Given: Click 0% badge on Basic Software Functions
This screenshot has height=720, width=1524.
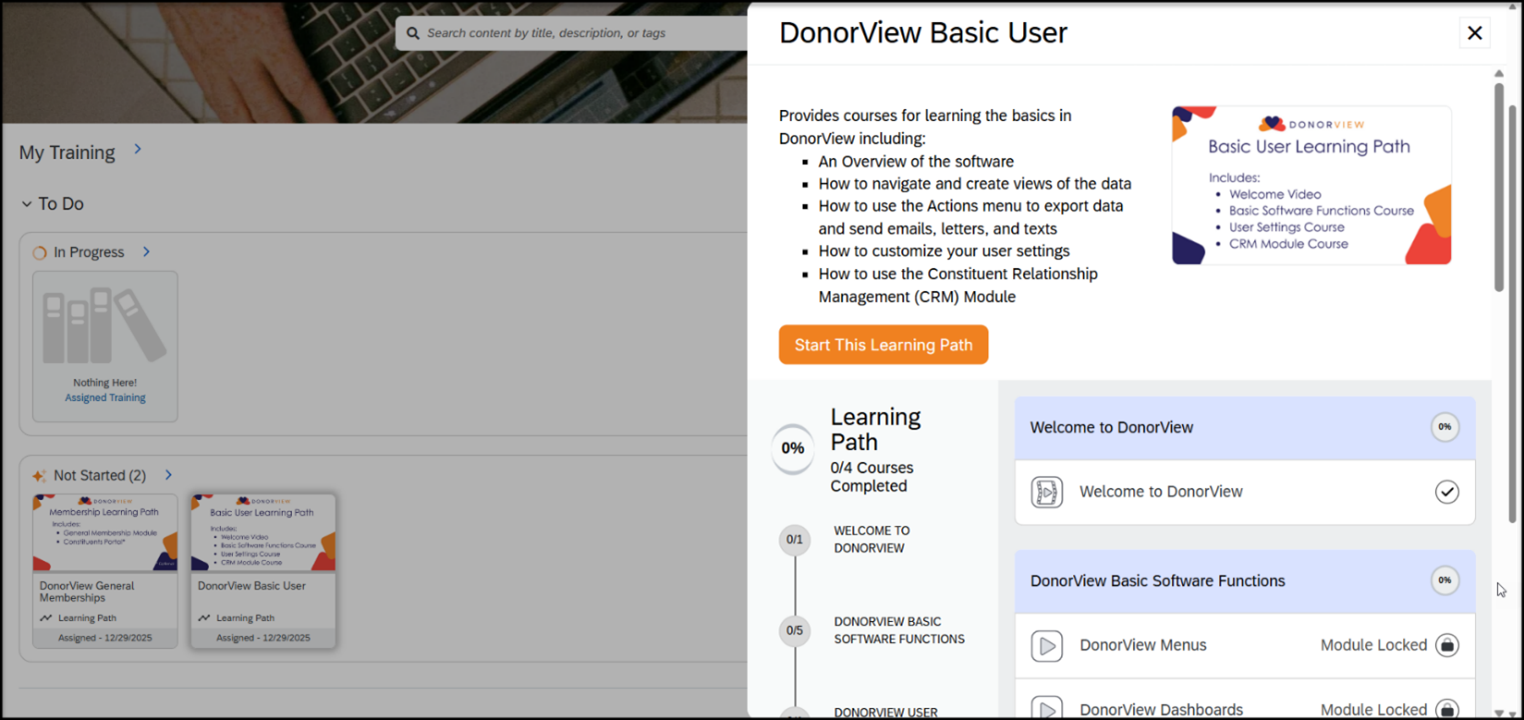Looking at the screenshot, I should (x=1445, y=580).
